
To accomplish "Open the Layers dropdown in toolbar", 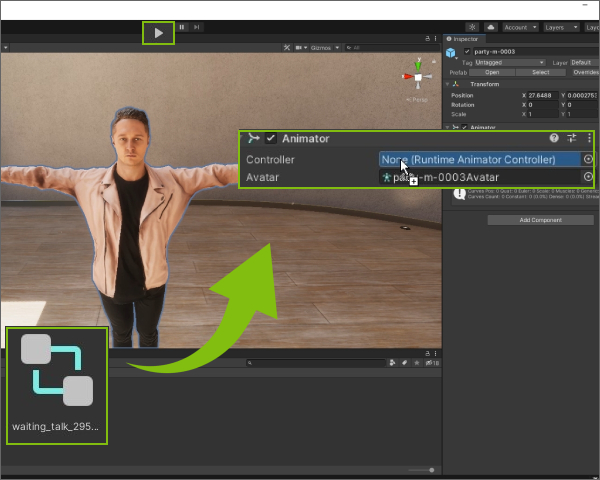I will tap(561, 28).
